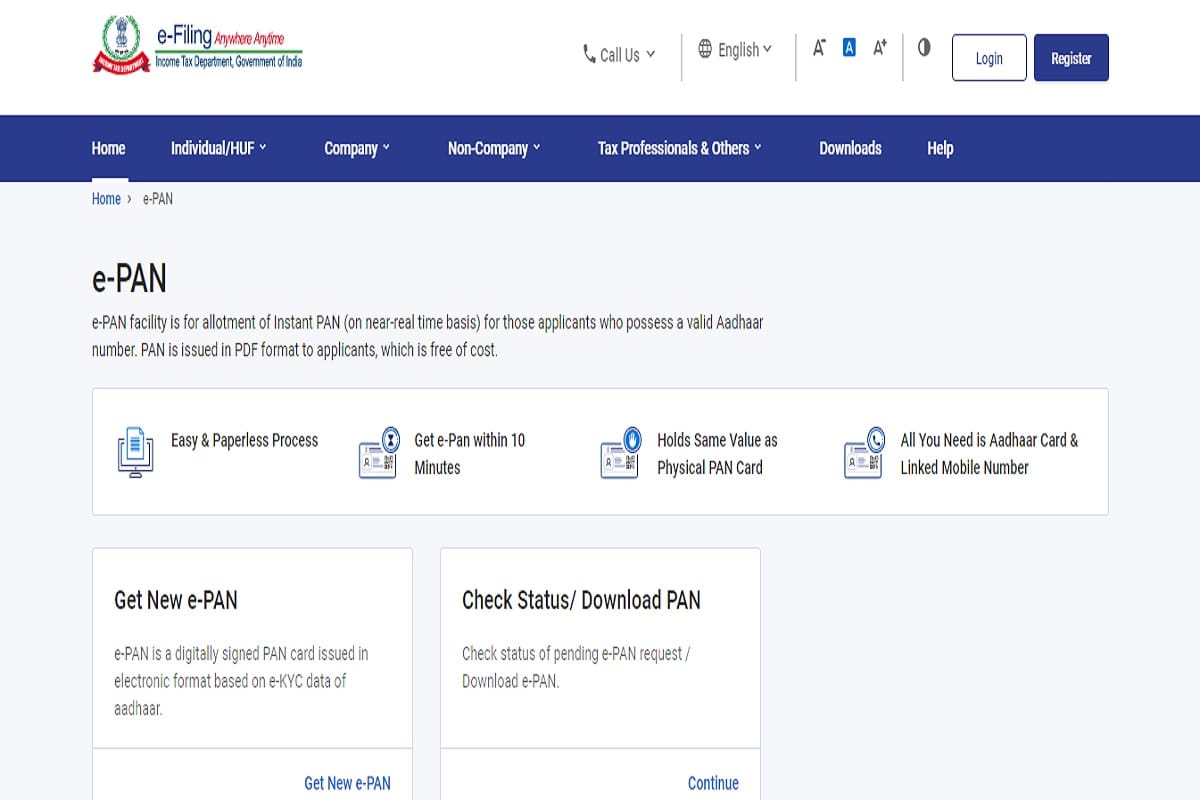Click Get e-Pan within 10 Minutes text
This screenshot has width=1200, height=800.
tap(470, 453)
